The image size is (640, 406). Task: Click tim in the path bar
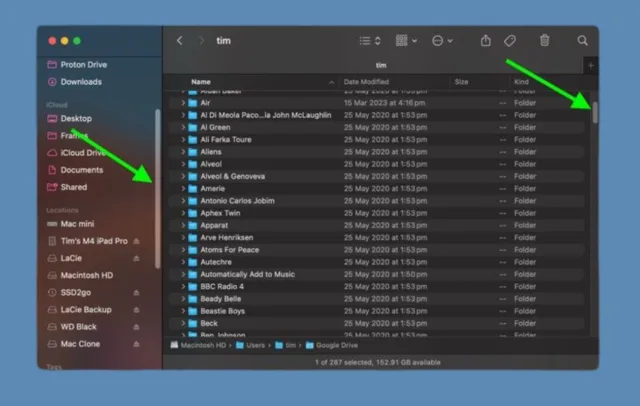coord(286,345)
